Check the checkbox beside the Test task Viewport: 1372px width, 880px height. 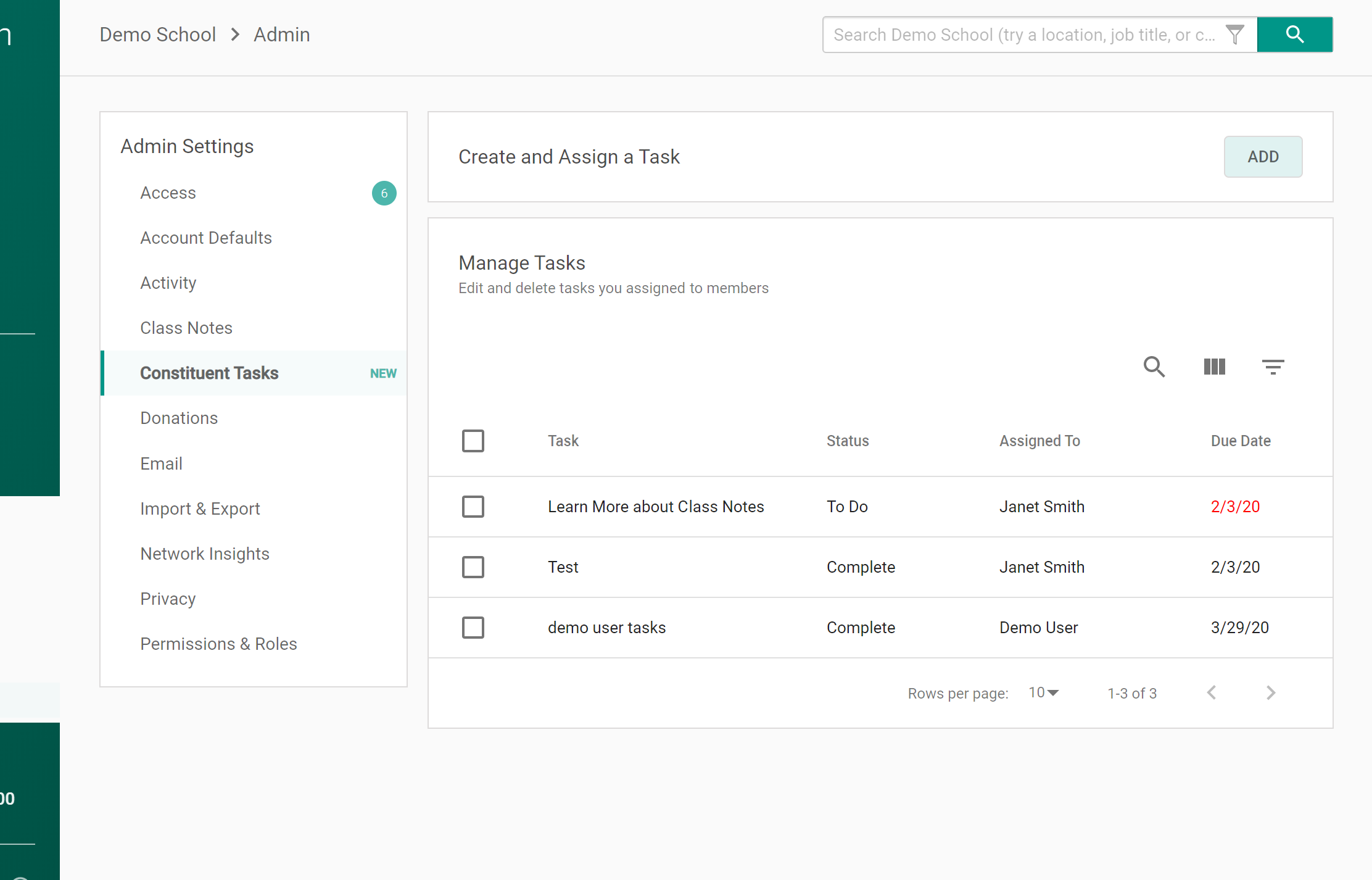pos(473,567)
